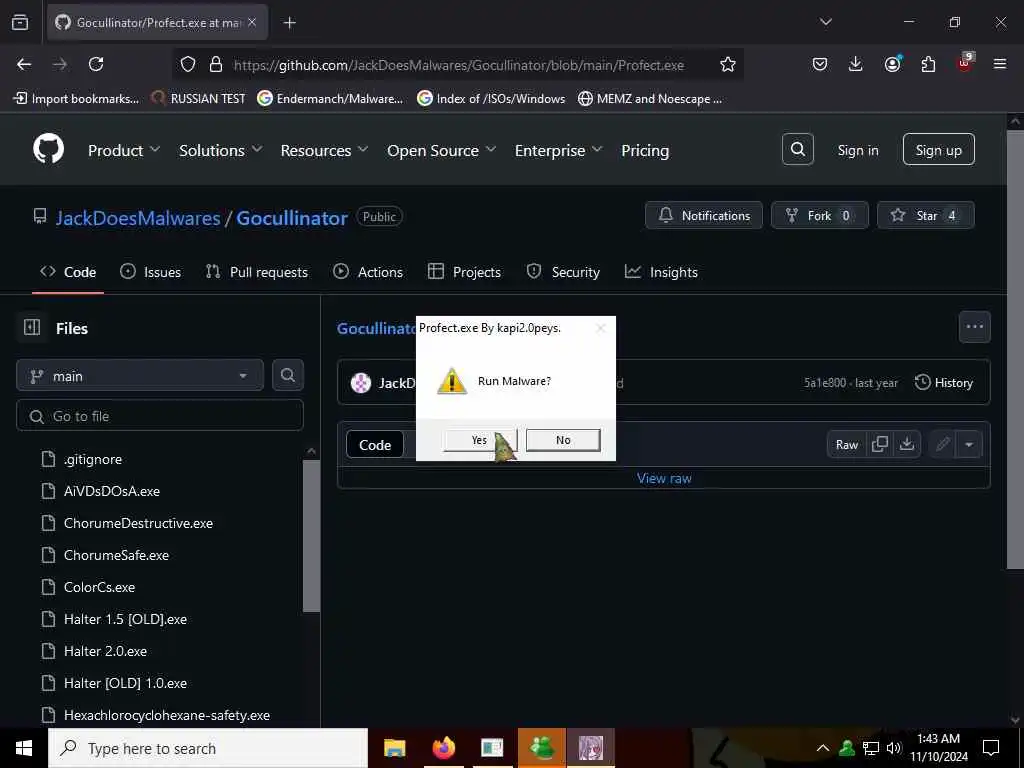This screenshot has height=768, width=1024.
Task: Download raw file icon next to Raw
Action: coord(906,444)
